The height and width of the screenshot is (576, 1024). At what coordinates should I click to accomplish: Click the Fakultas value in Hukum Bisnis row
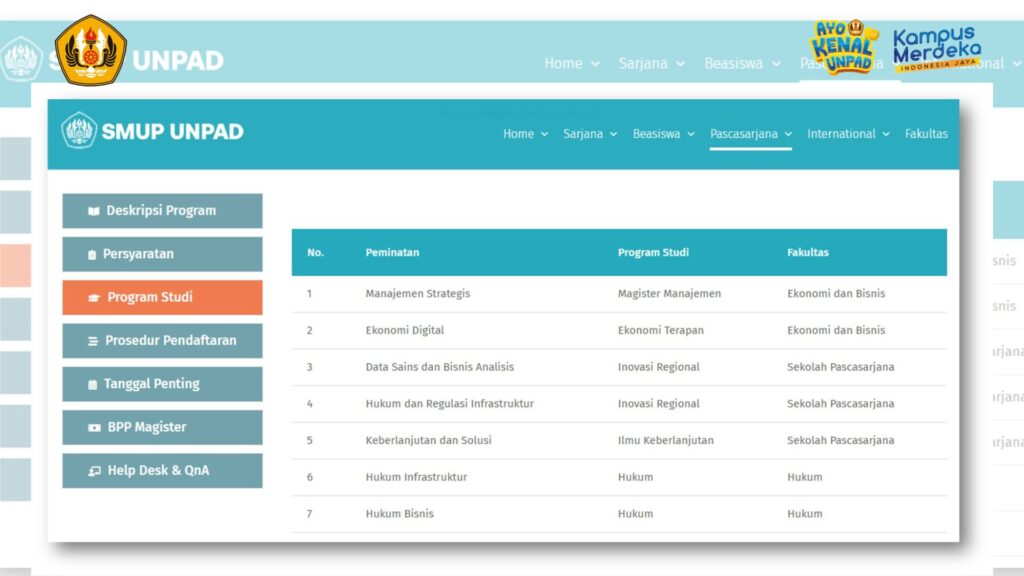pyautogui.click(x=805, y=514)
